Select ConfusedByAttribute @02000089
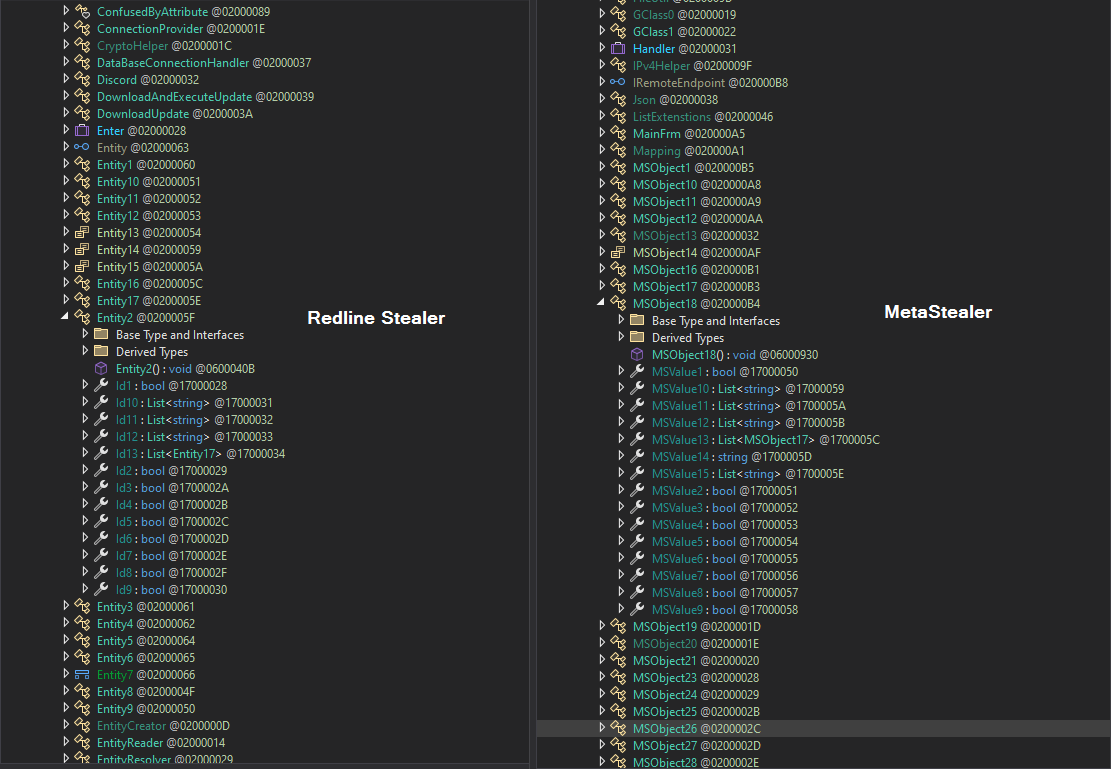The image size is (1111, 769). [x=183, y=12]
